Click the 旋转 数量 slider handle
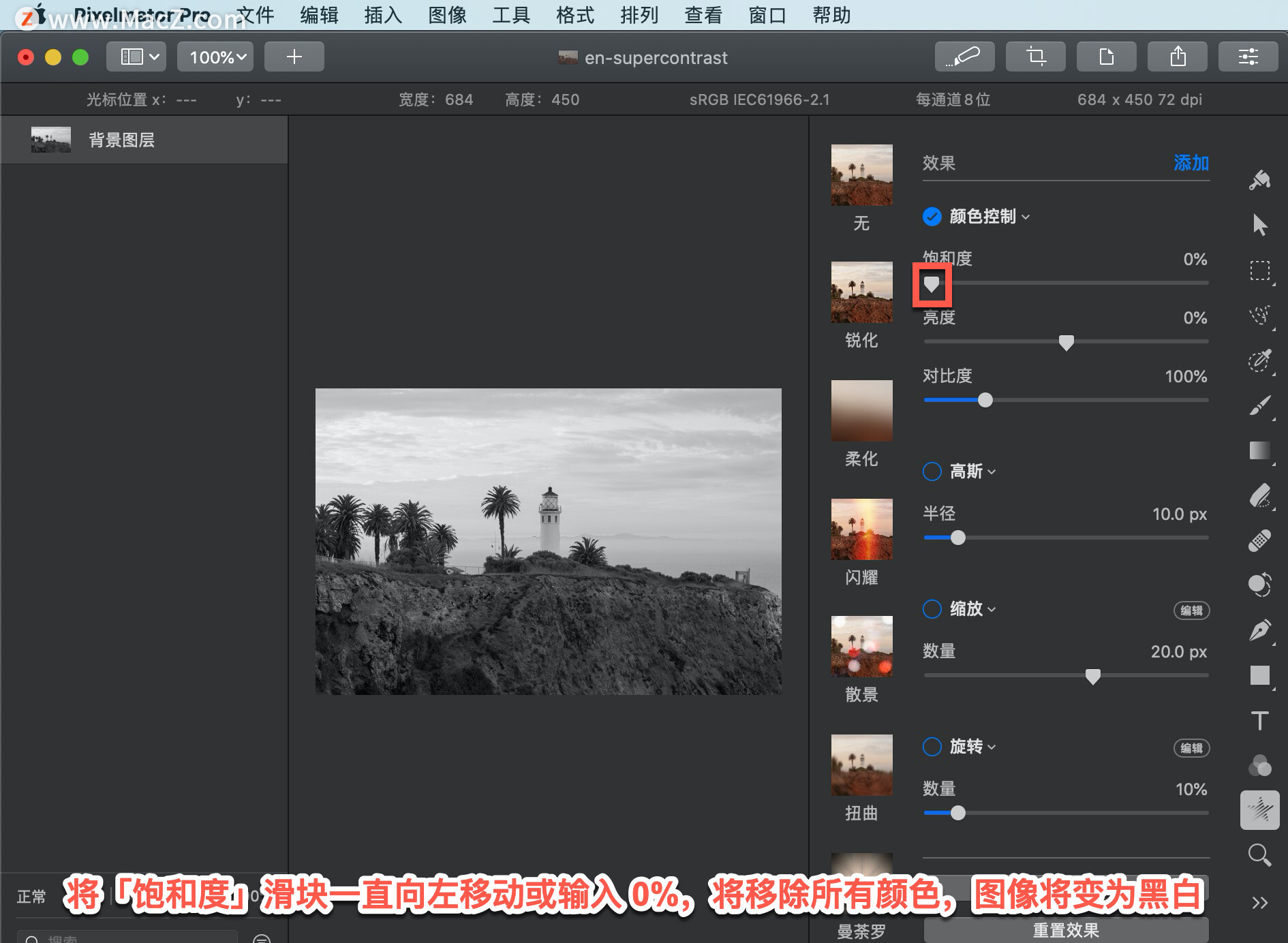1288x943 pixels. tap(957, 813)
